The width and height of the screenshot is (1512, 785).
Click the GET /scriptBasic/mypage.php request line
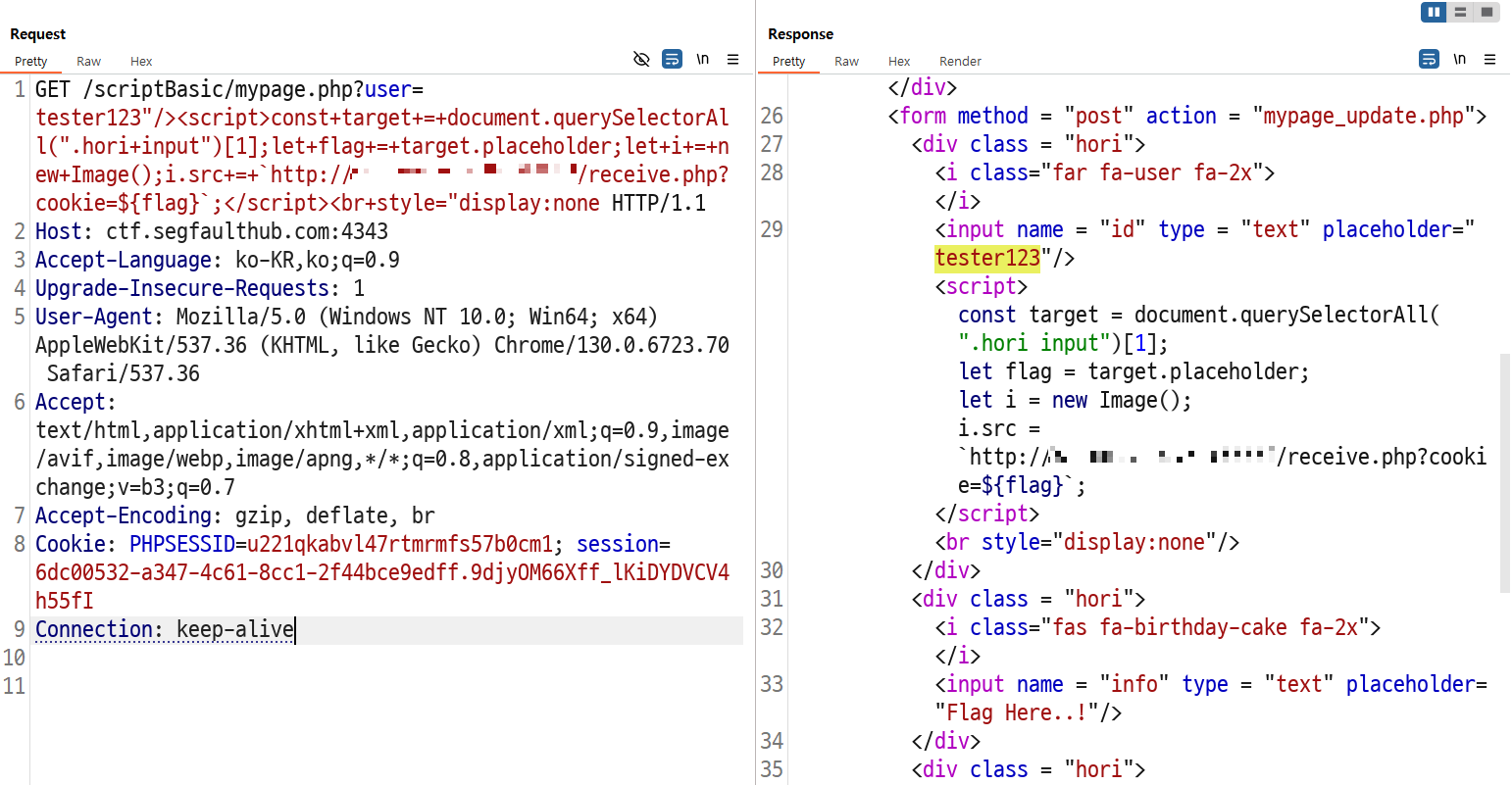pos(229,90)
